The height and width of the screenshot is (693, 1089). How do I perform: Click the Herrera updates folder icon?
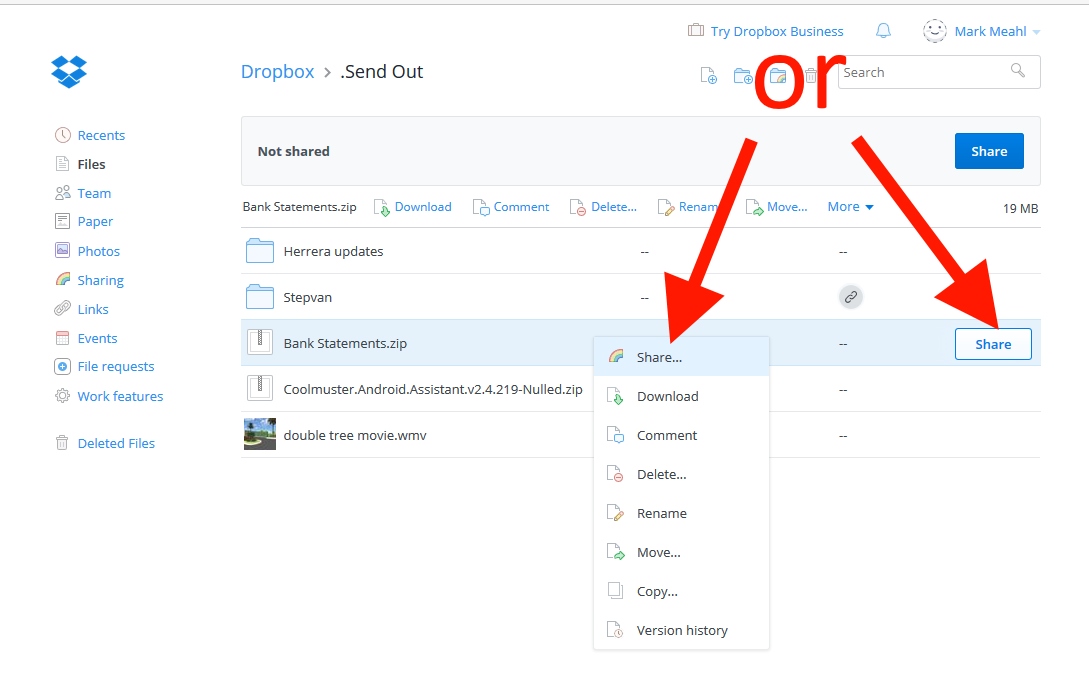click(260, 251)
